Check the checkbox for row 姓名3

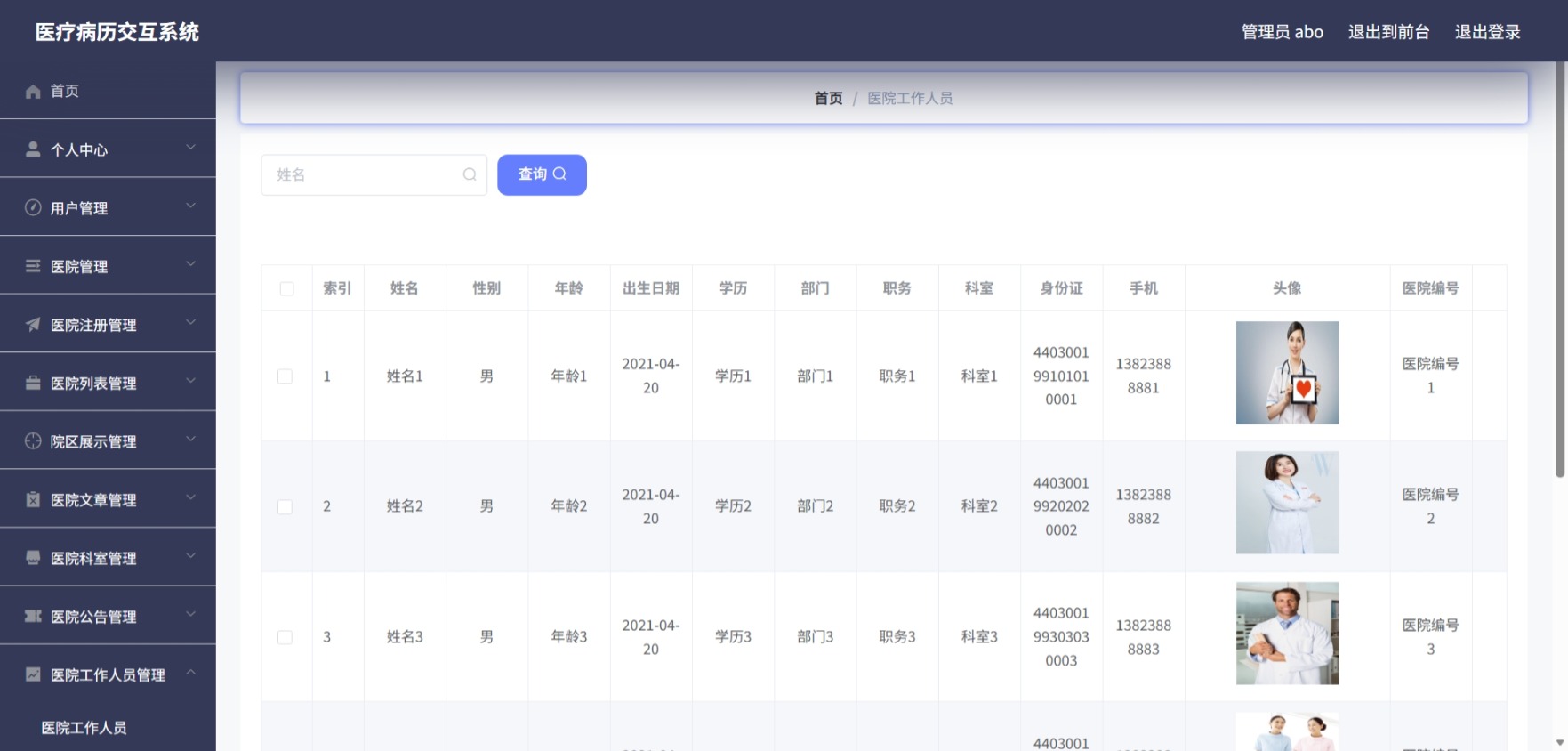point(285,637)
